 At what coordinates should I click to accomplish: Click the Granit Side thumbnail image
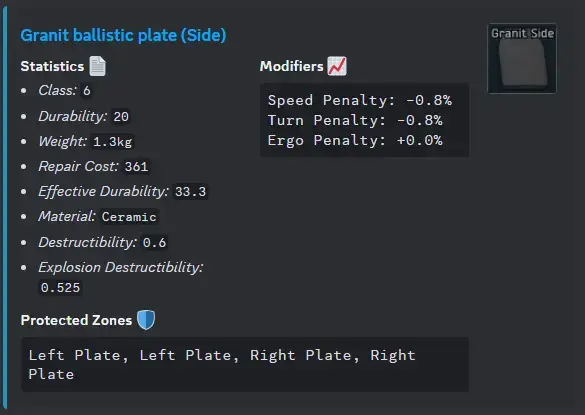(x=522, y=58)
